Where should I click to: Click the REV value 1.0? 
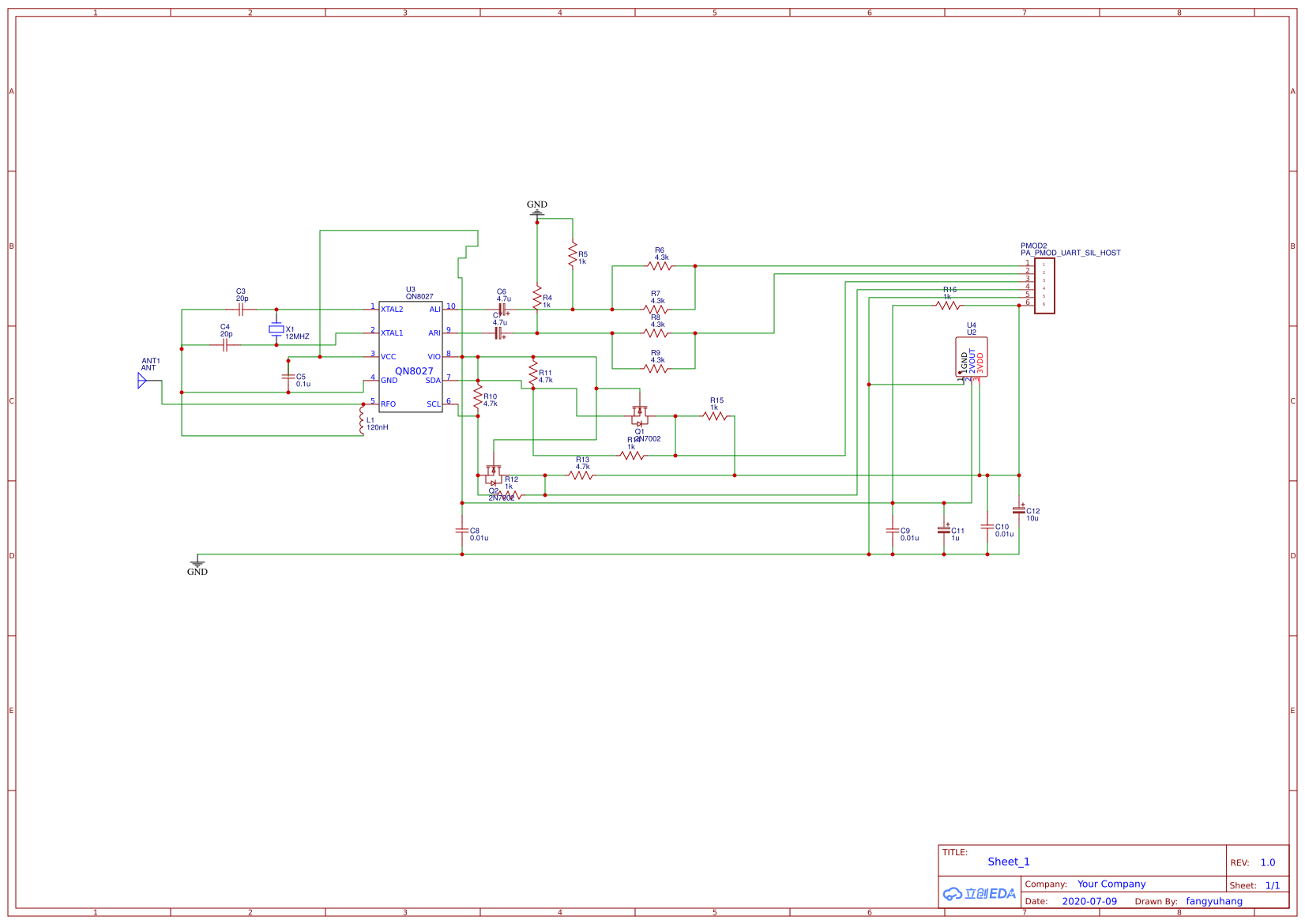(x=1268, y=862)
